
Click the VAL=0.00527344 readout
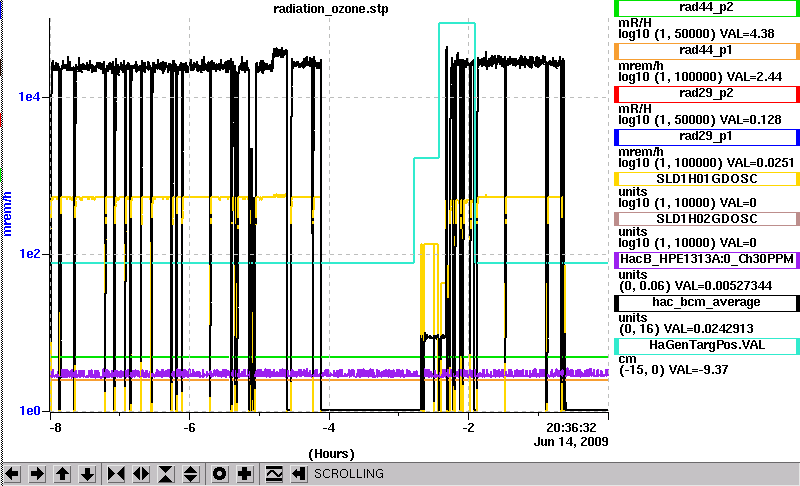[x=723, y=286]
